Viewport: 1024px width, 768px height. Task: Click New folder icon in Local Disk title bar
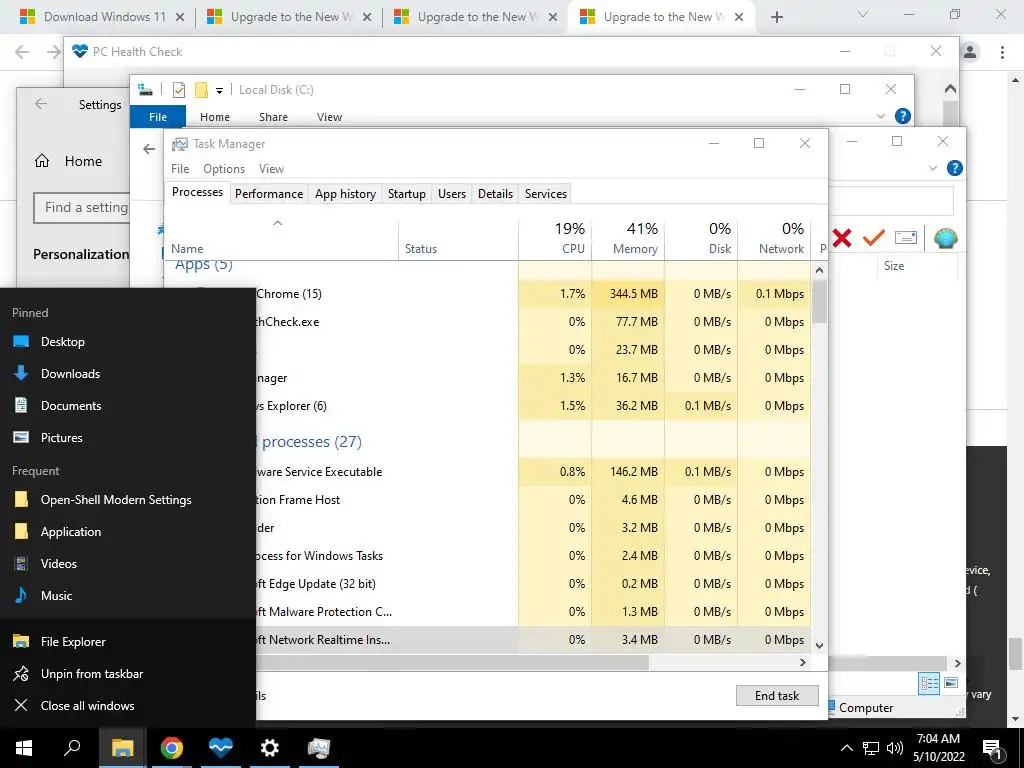(201, 90)
